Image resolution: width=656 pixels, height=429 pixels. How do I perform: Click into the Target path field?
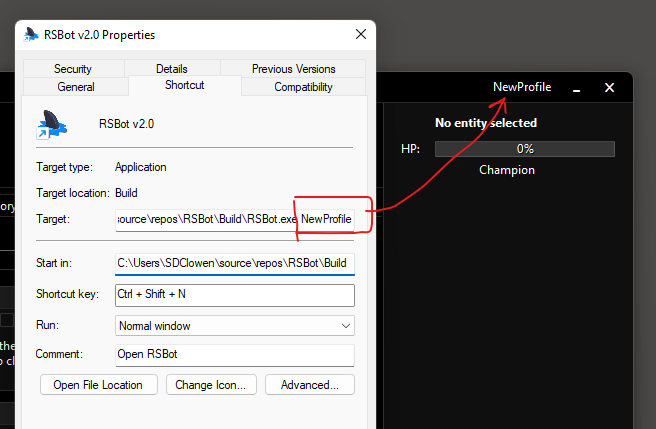click(235, 219)
